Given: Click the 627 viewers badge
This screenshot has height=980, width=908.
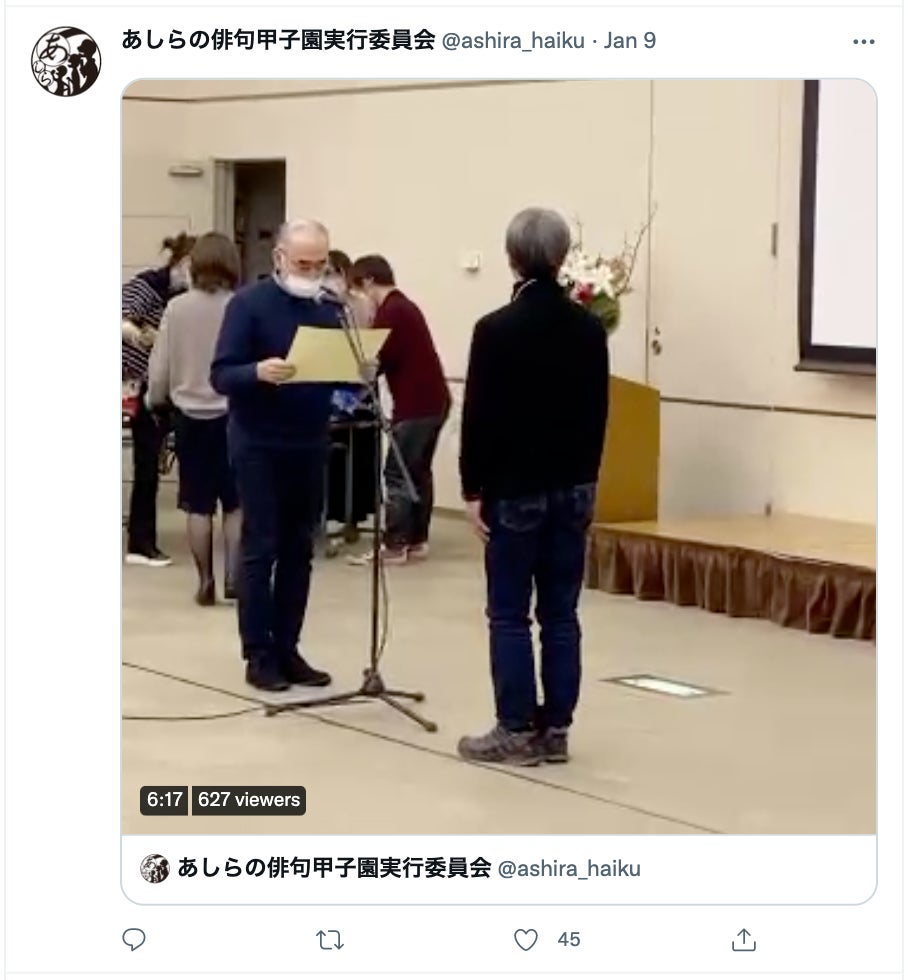Looking at the screenshot, I should tap(249, 799).
